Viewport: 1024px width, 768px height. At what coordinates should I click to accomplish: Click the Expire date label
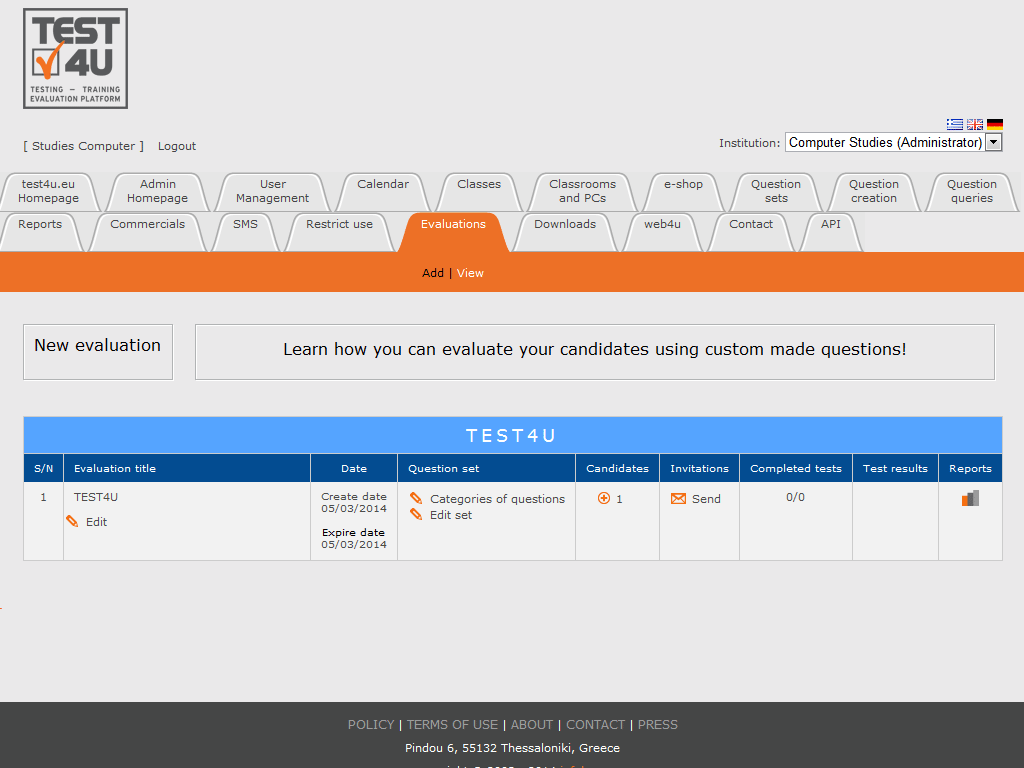(353, 533)
